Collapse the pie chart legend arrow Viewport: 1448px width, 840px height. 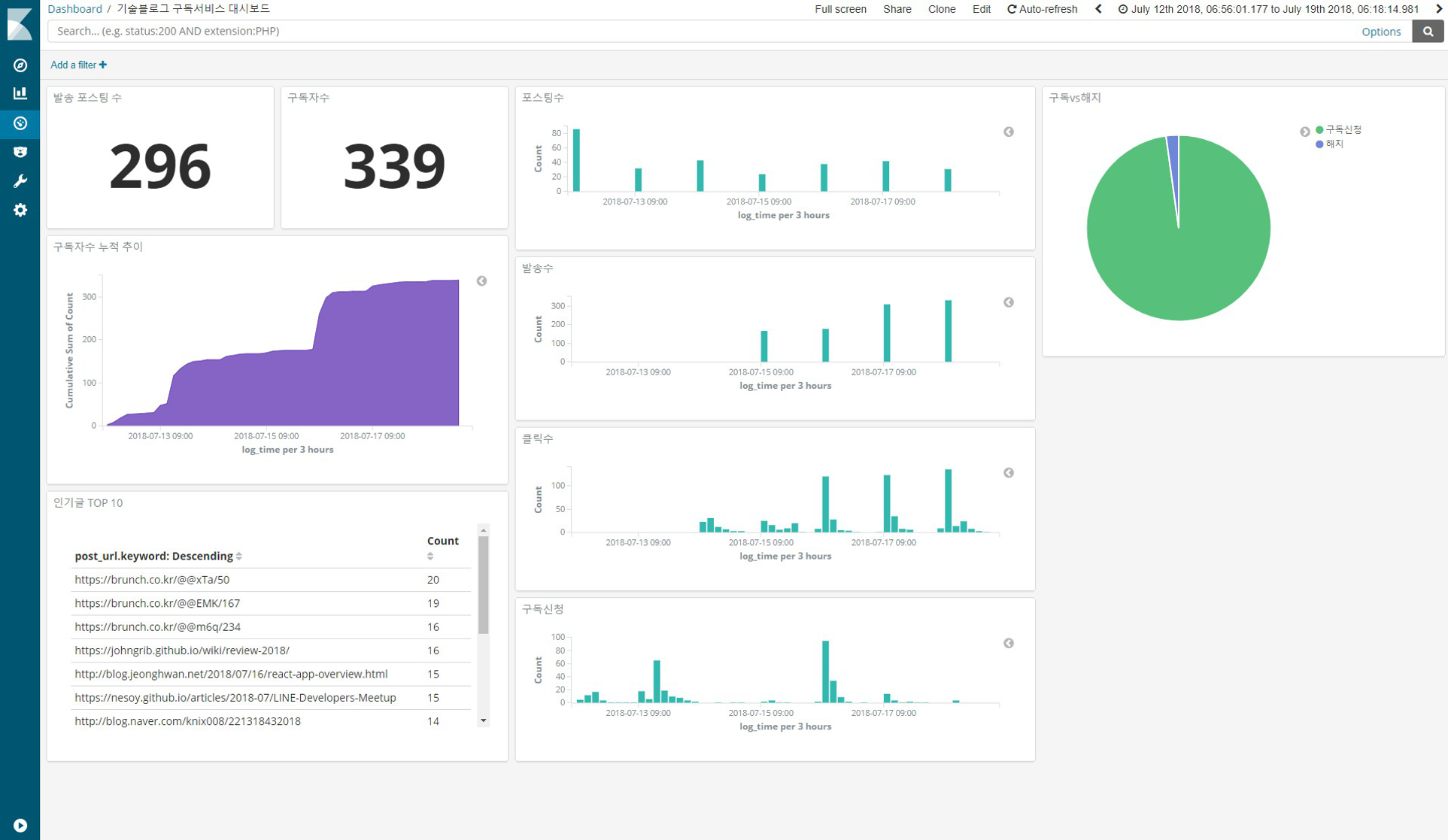[1304, 132]
